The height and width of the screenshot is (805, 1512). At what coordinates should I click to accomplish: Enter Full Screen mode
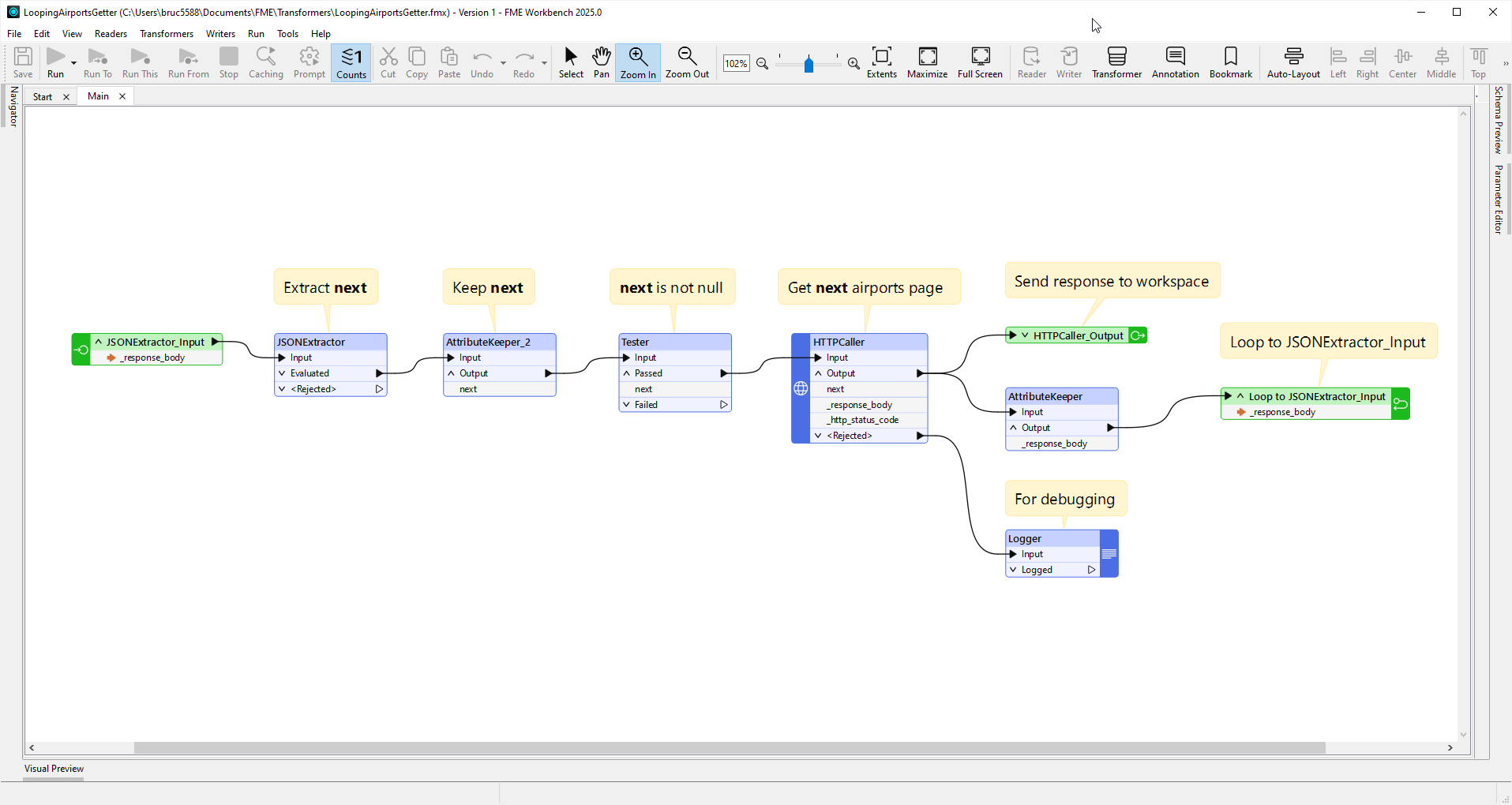click(980, 62)
